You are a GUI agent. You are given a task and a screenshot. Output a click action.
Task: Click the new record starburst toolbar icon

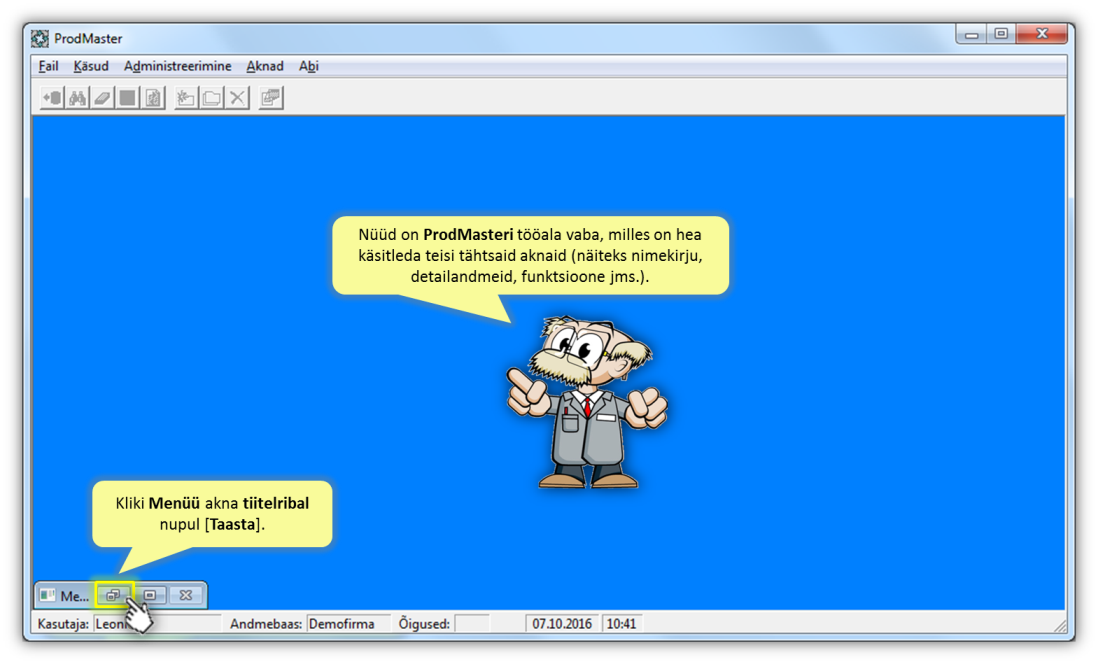tap(186, 98)
